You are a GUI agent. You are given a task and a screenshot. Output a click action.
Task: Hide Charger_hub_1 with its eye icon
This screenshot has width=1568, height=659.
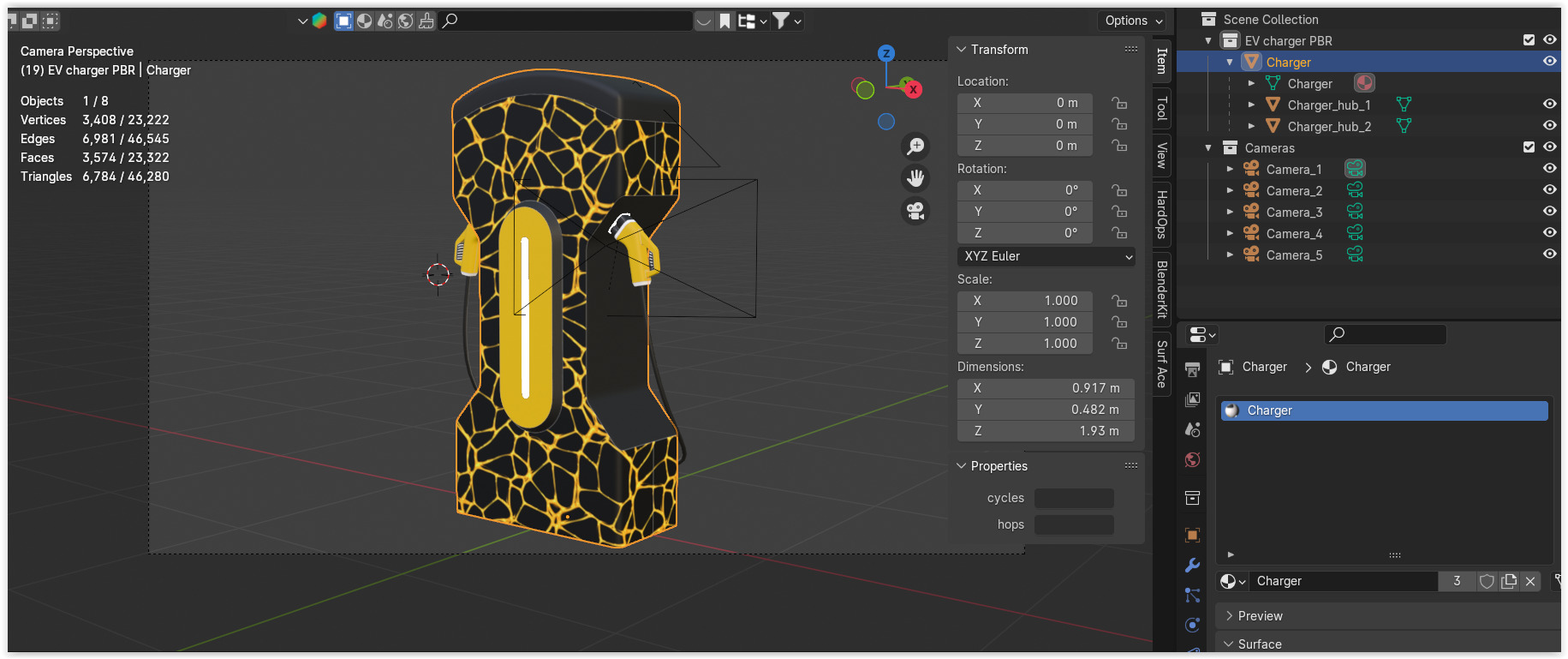pyautogui.click(x=1550, y=105)
